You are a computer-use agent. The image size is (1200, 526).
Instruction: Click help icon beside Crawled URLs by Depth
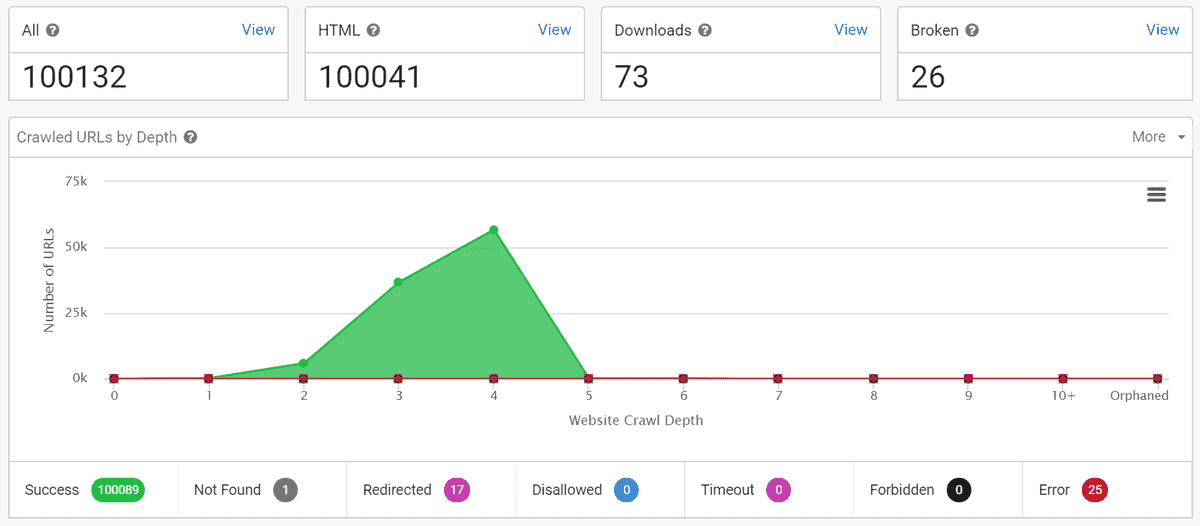coord(190,137)
